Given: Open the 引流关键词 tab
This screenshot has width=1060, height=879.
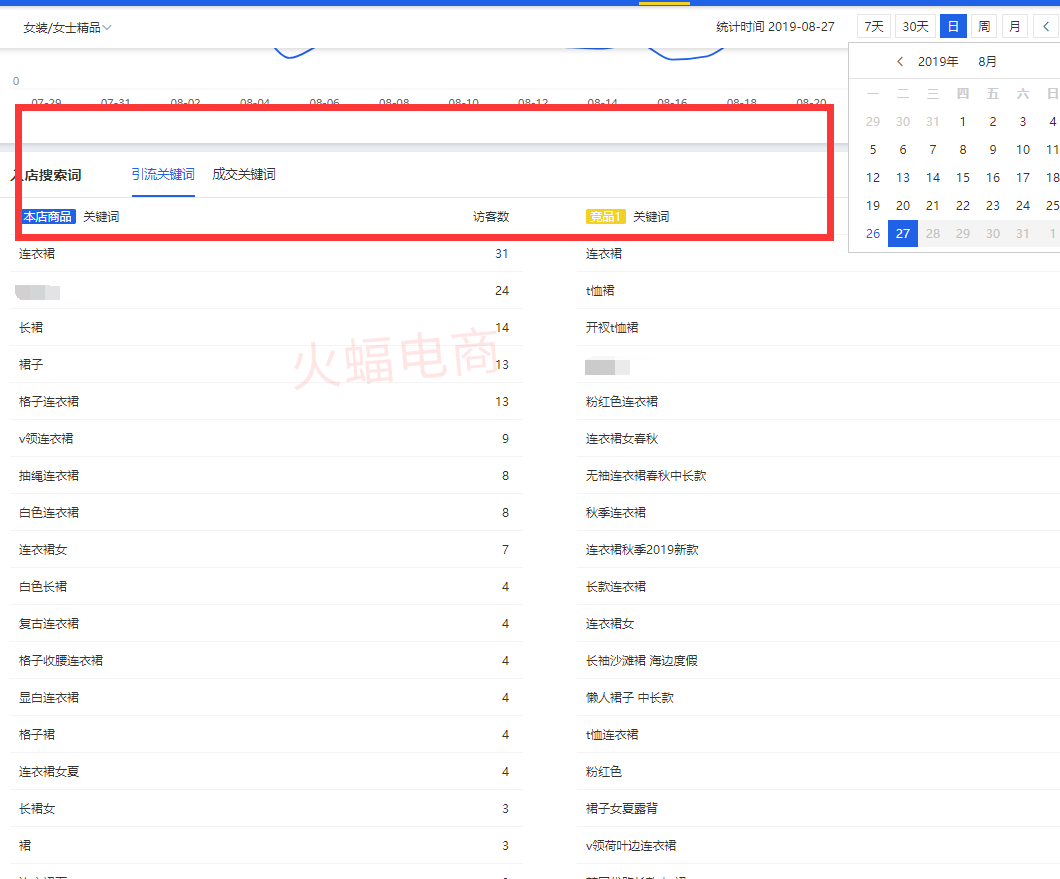Looking at the screenshot, I should tap(163, 175).
